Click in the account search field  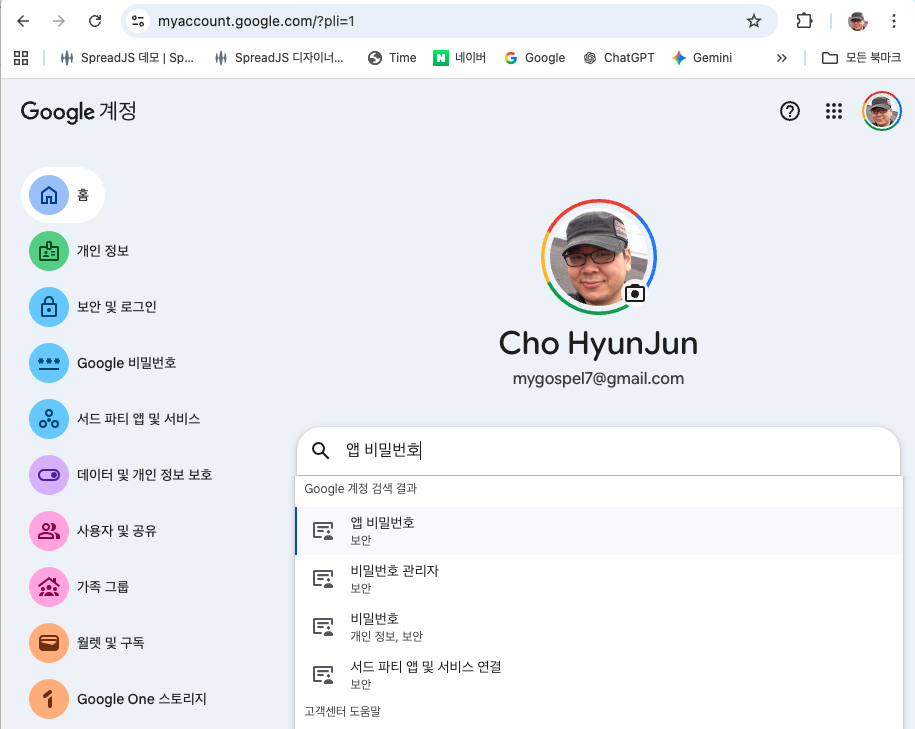[599, 451]
